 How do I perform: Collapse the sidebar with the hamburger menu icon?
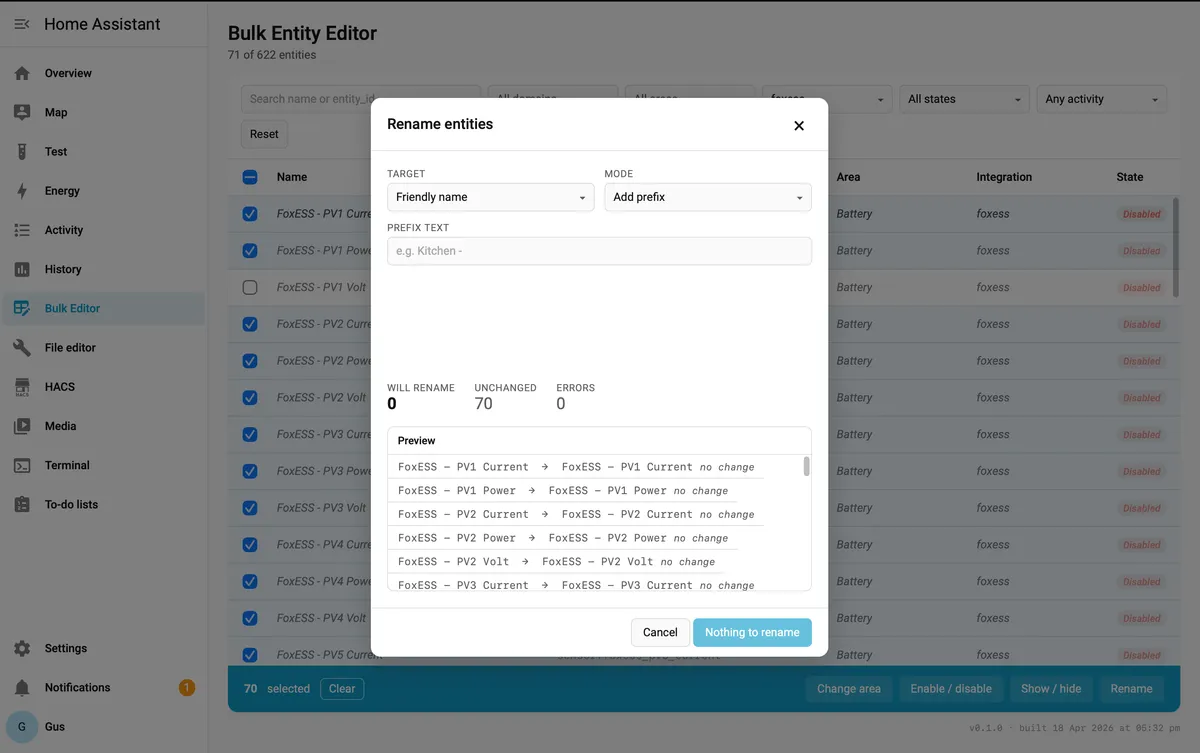click(22, 24)
